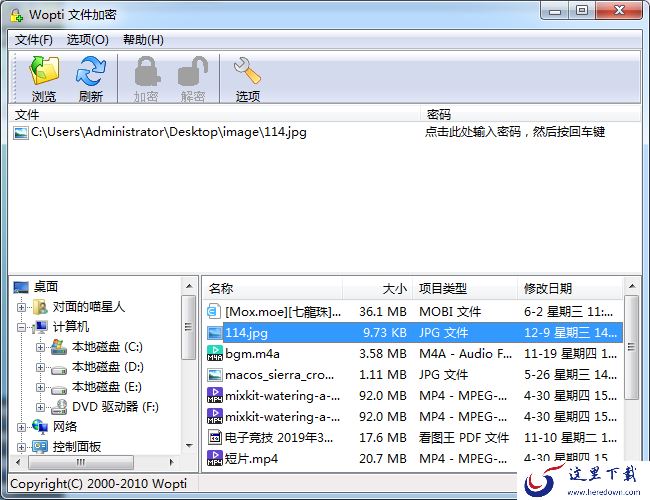This screenshot has height=500, width=650.
Task: Select the 电子竞技 2019年3... file name
Action: tap(279, 437)
